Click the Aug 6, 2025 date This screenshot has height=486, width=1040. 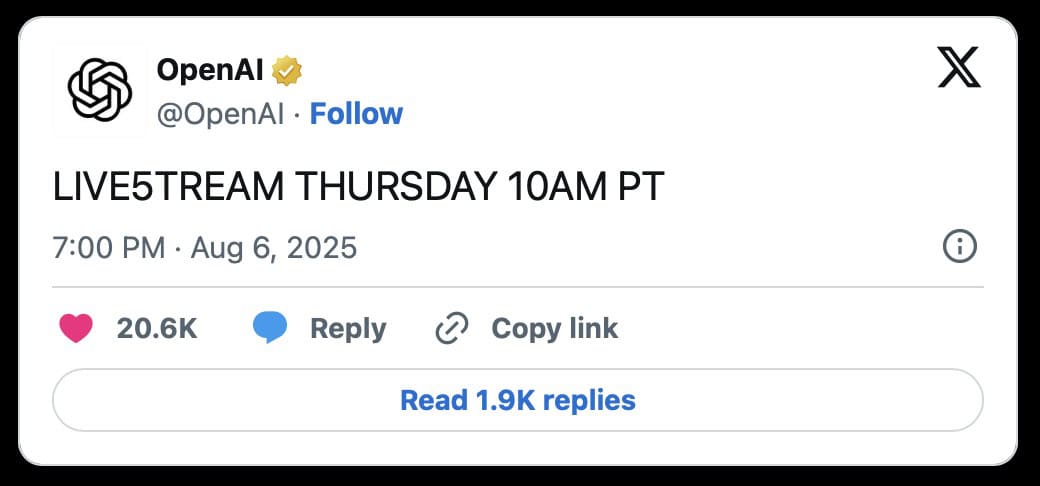point(274,248)
